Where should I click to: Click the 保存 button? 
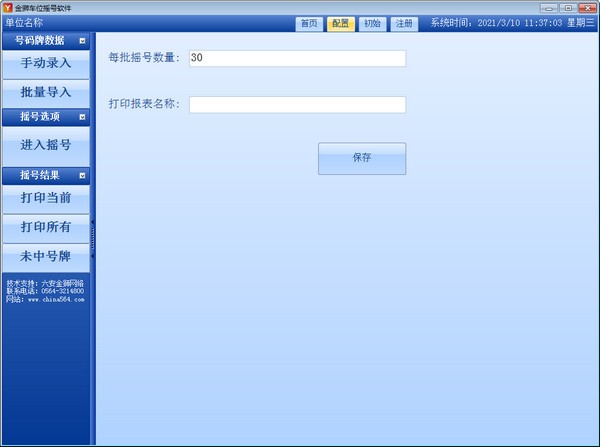pos(362,158)
